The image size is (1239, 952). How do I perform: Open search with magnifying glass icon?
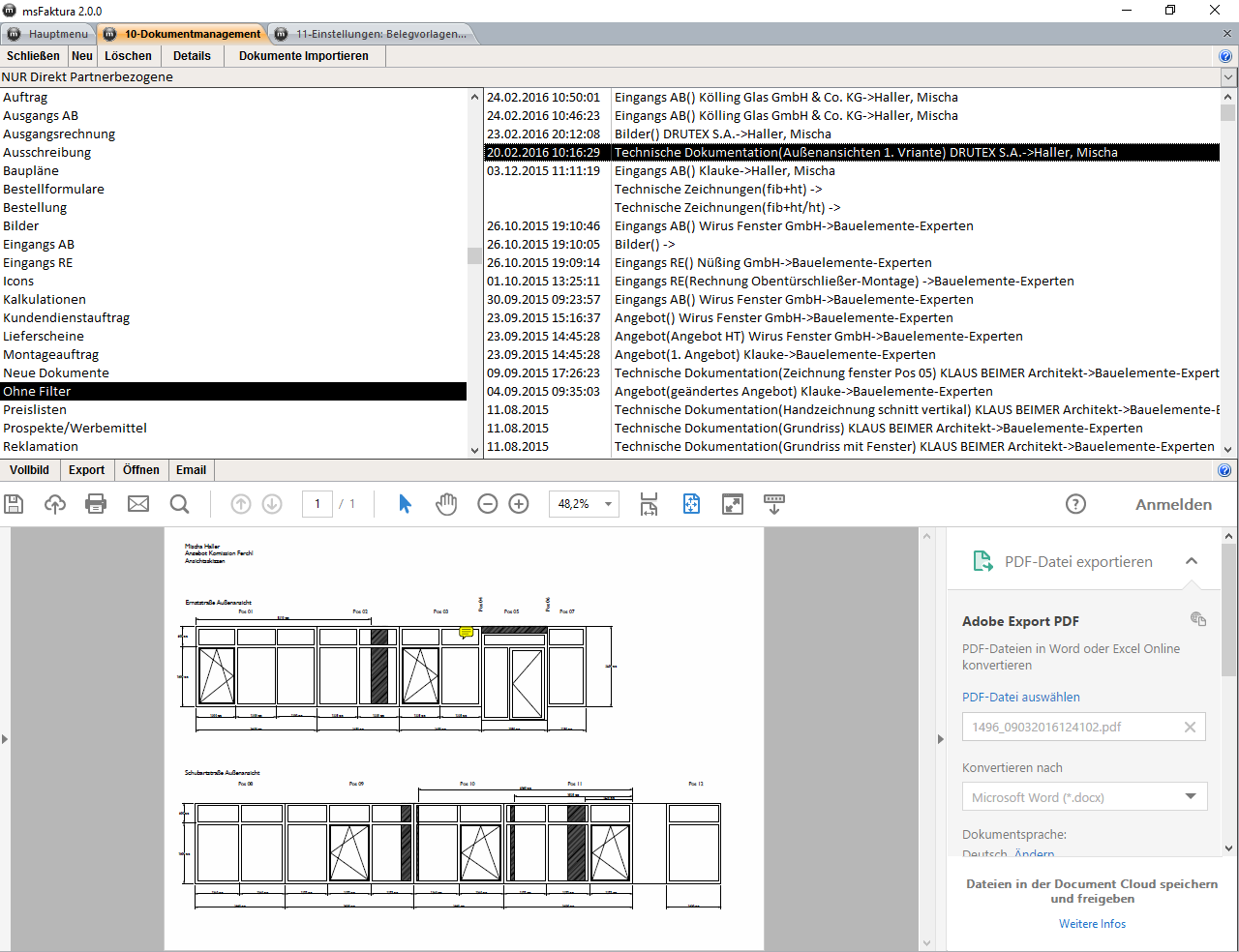point(179,504)
